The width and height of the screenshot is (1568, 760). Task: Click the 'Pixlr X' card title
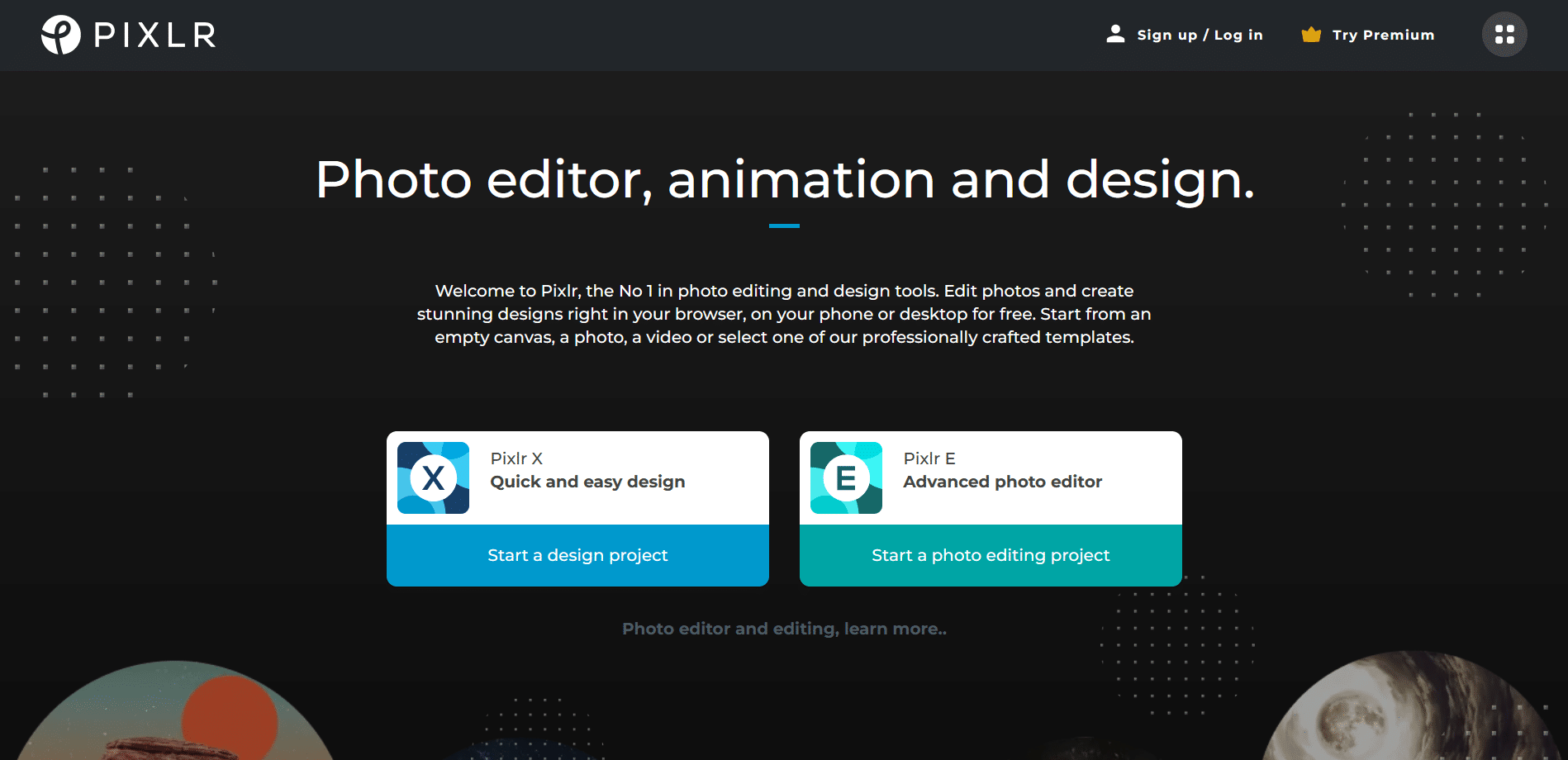[516, 458]
